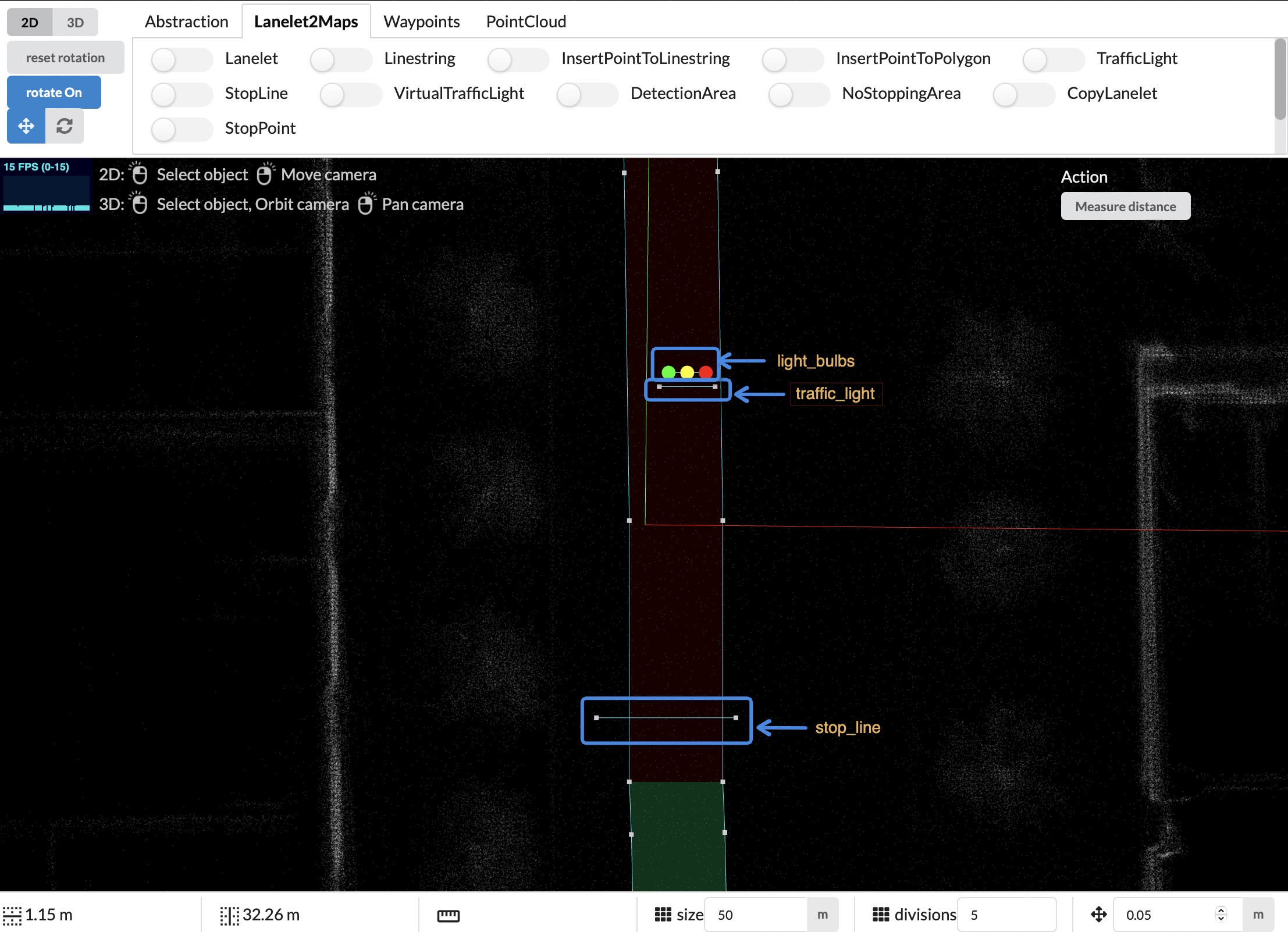
Task: Switch to 3D view mode
Action: click(75, 22)
